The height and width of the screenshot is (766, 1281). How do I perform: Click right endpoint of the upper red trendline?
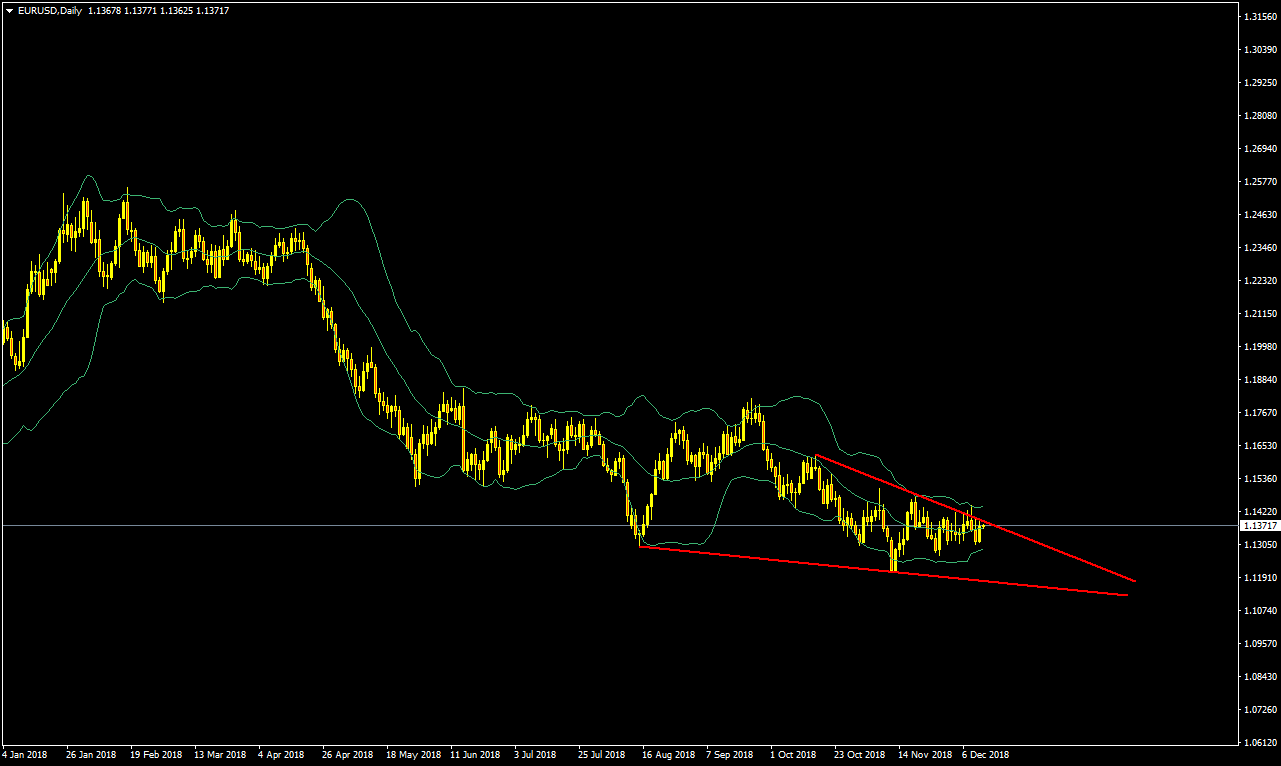[1135, 580]
